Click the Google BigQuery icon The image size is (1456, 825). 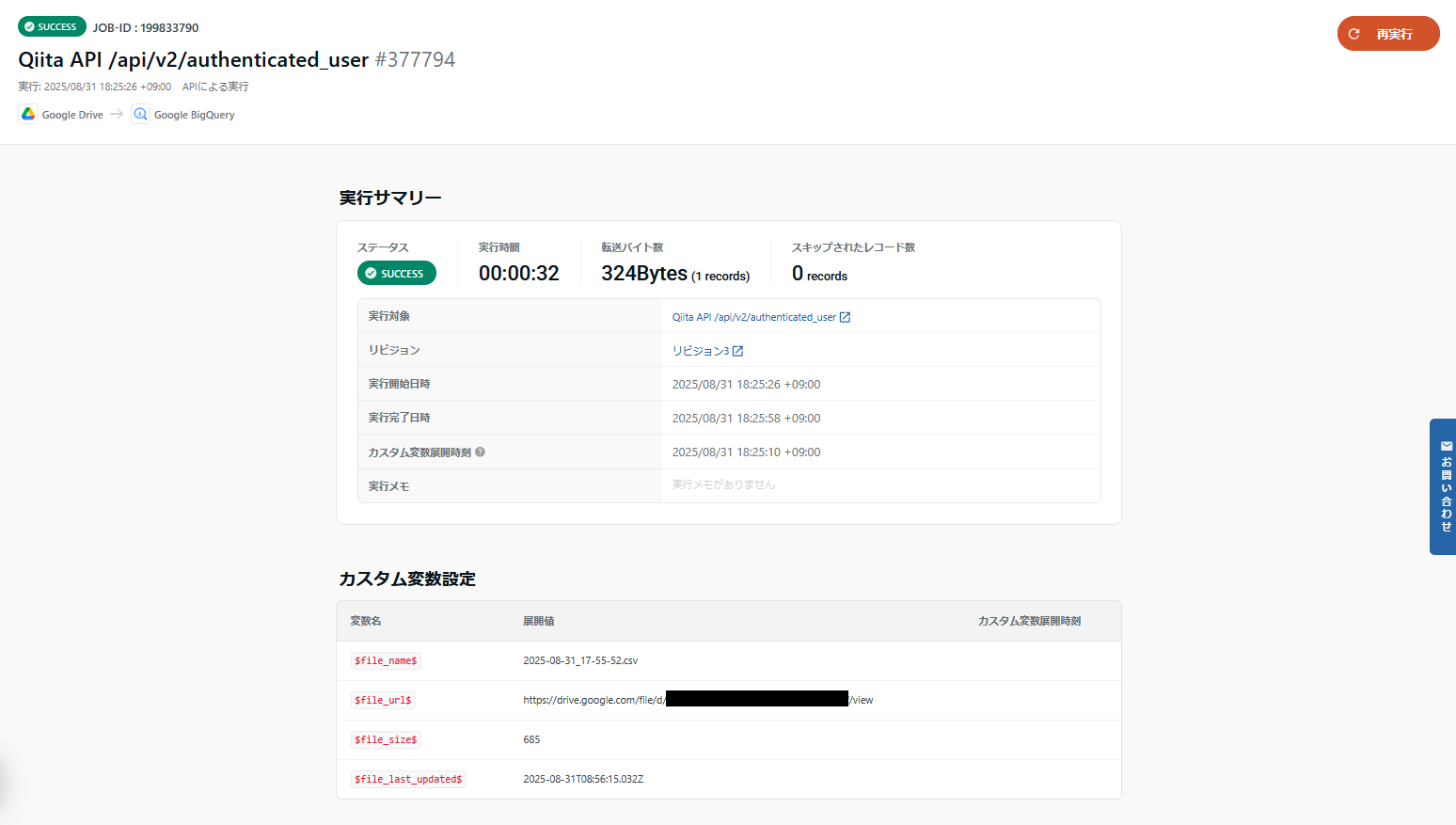pyautogui.click(x=140, y=114)
